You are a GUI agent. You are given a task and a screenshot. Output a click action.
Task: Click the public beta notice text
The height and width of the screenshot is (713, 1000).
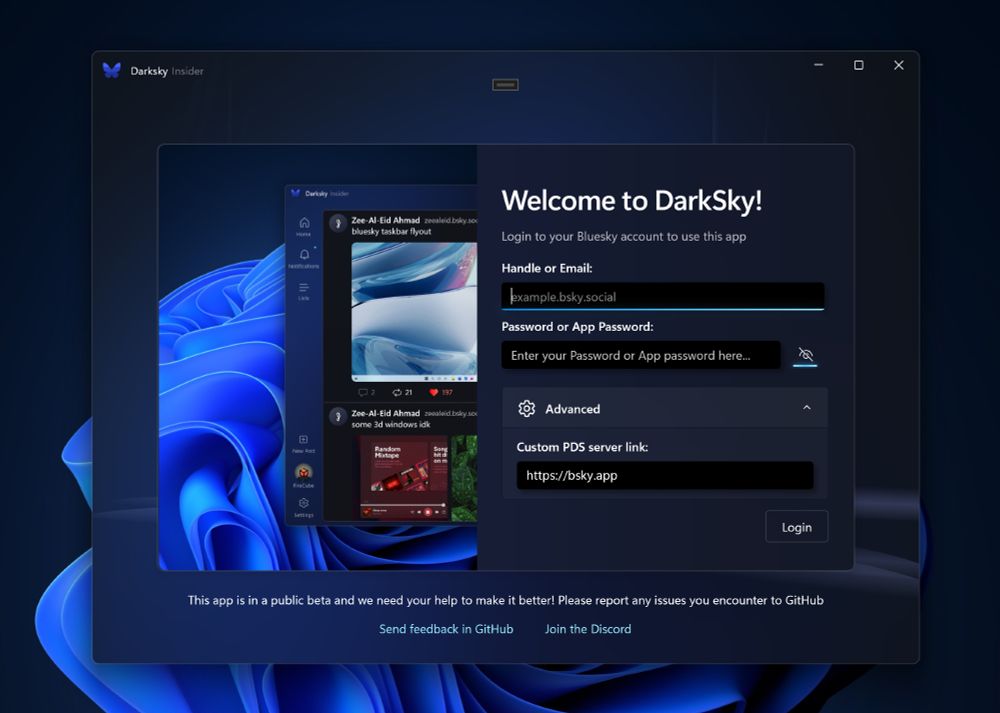pos(505,600)
